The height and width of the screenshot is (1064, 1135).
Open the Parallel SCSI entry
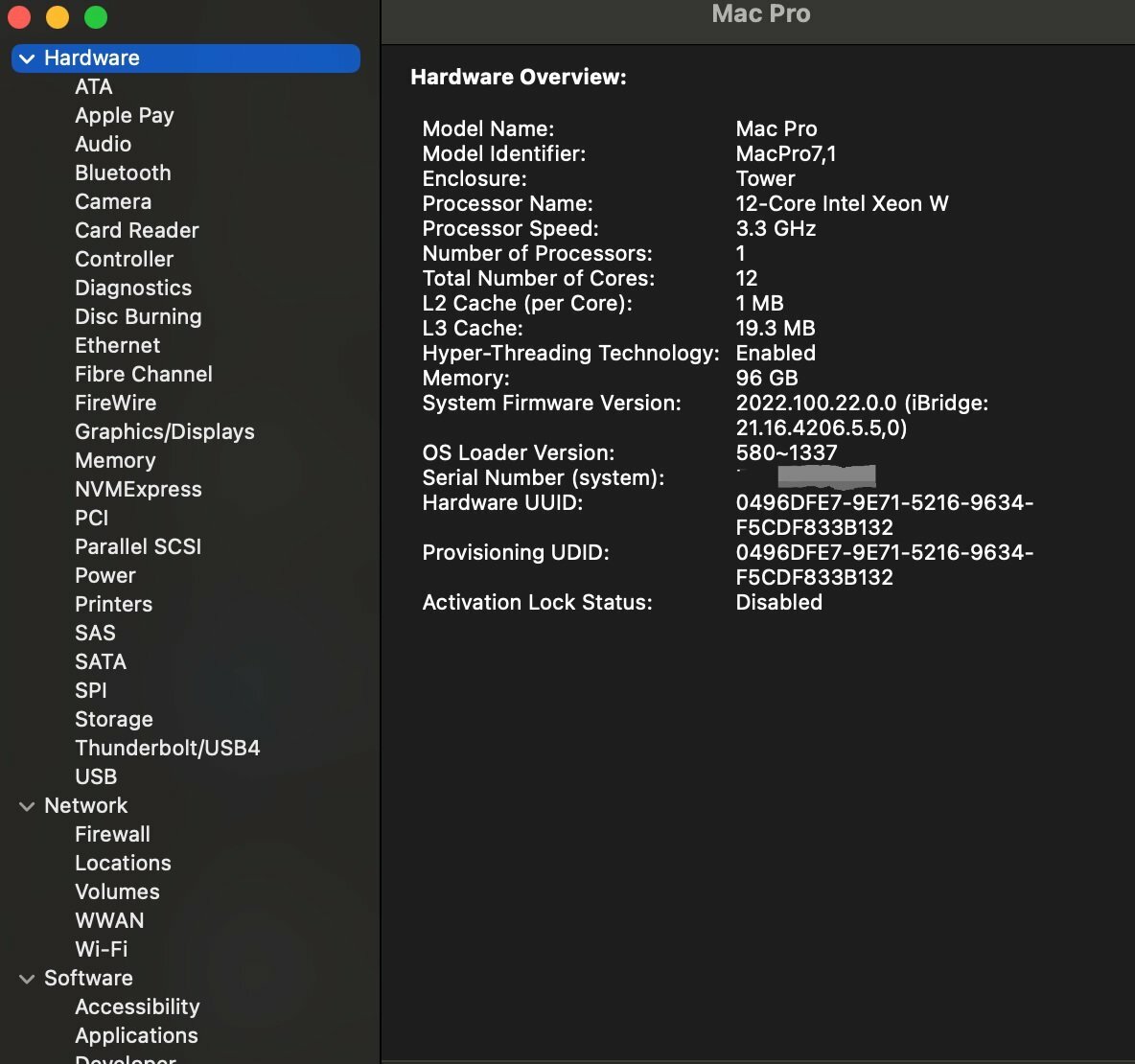[138, 546]
